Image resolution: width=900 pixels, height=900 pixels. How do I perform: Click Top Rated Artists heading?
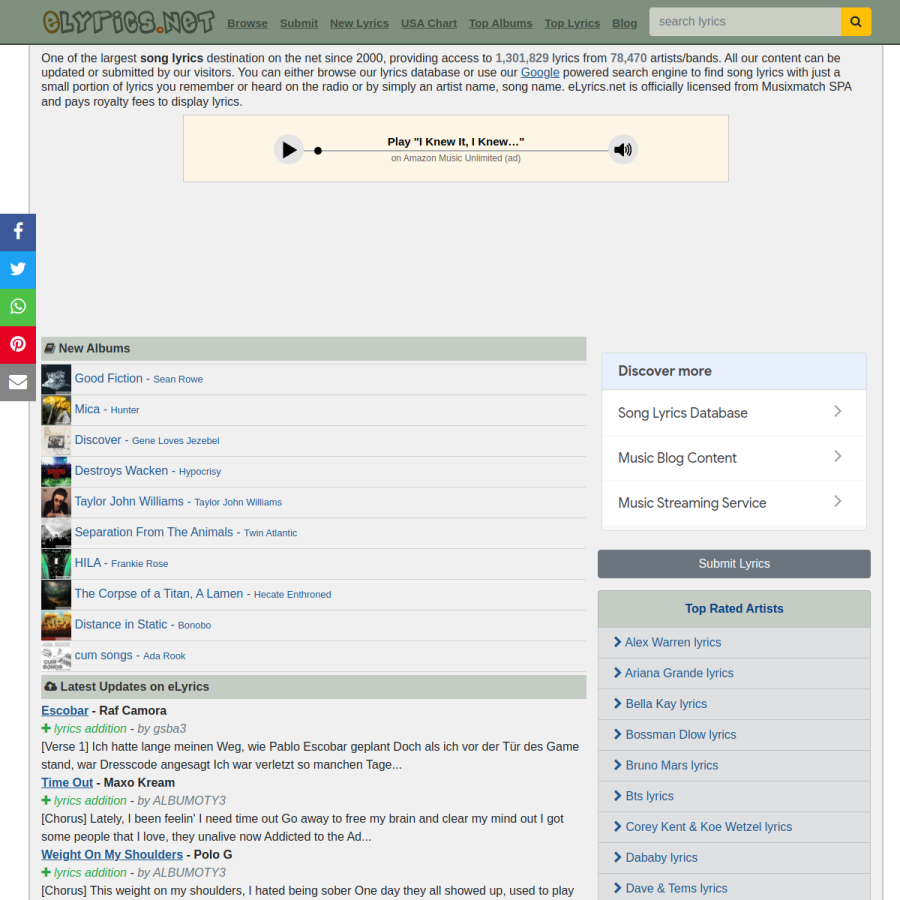734,608
